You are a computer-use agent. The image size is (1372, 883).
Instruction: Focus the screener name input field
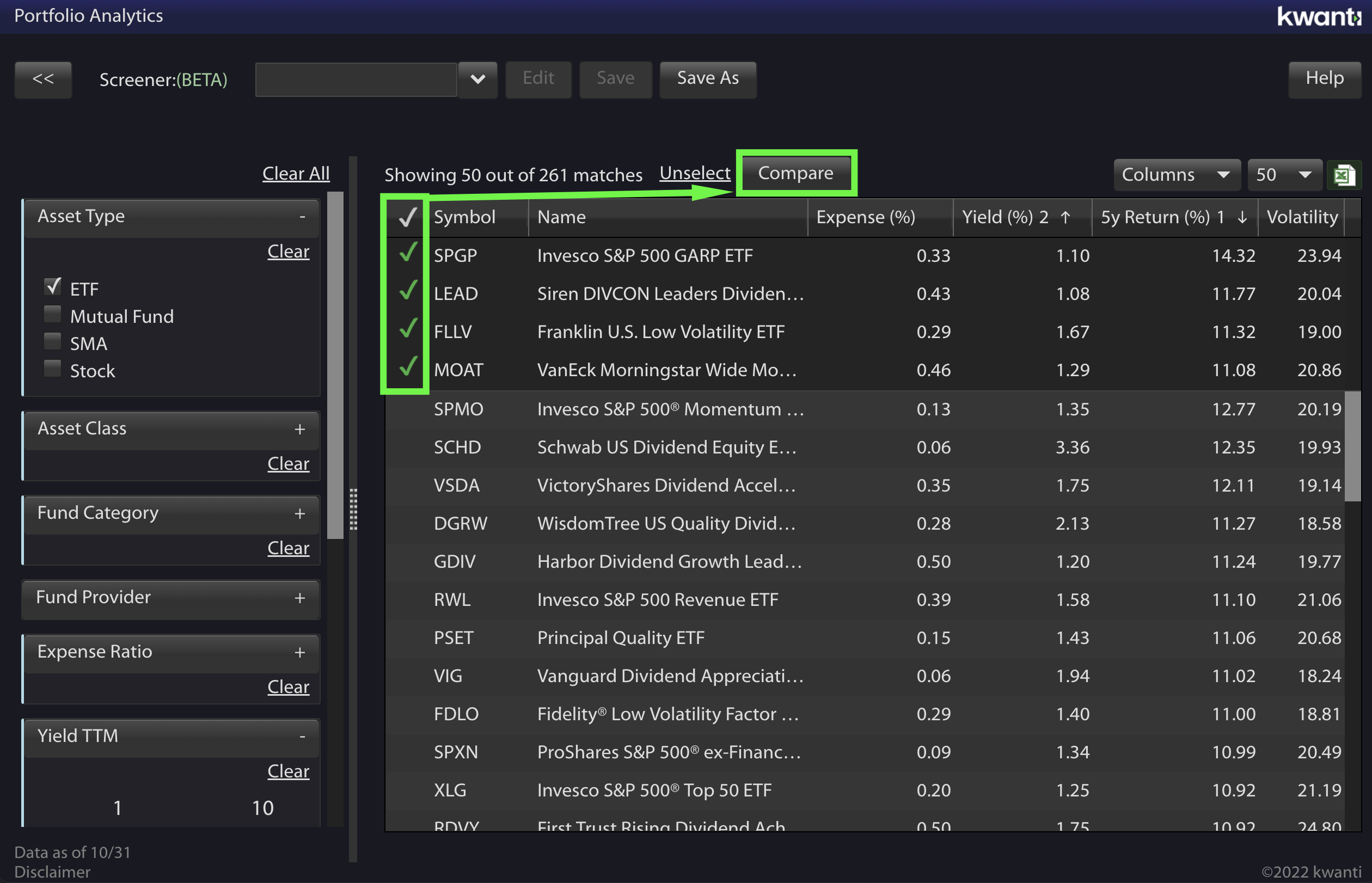356,79
